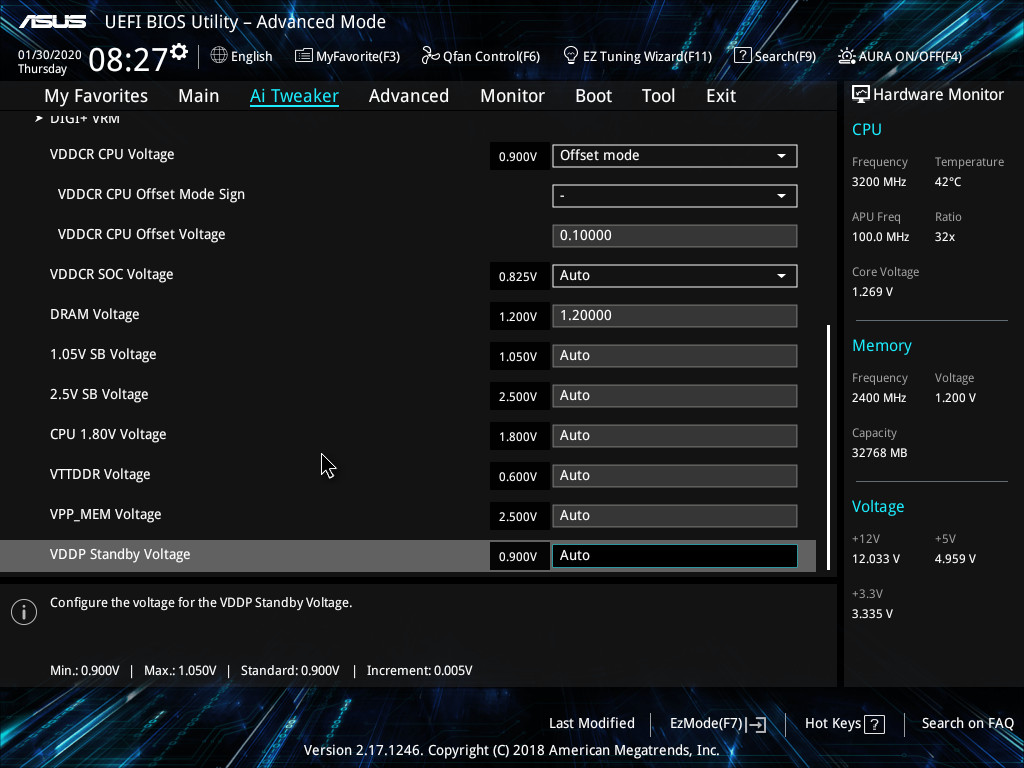Click the ASUS logo
This screenshot has height=768, width=1024.
click(52, 22)
